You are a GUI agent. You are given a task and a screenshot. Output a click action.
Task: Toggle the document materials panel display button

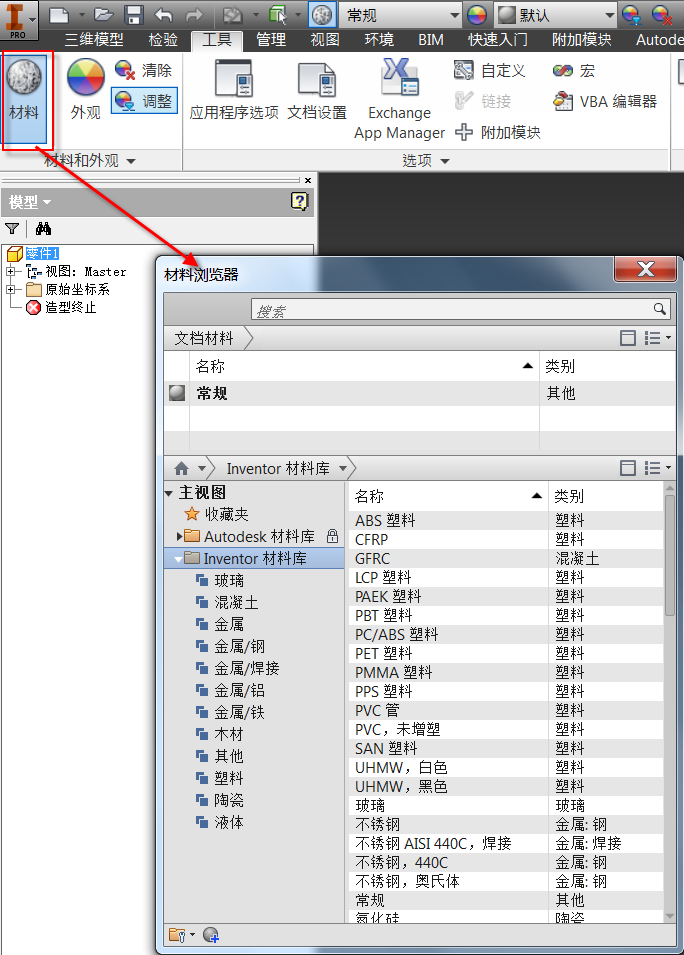coord(628,339)
